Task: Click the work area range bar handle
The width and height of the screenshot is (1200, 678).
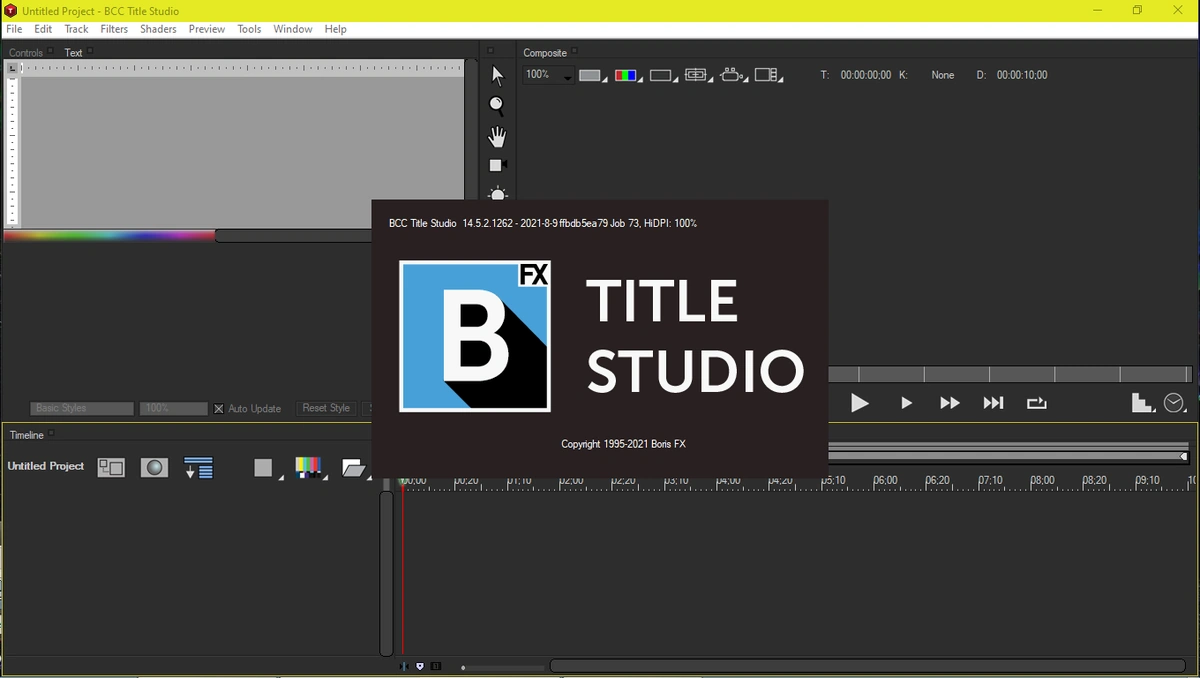Action: tap(1183, 456)
